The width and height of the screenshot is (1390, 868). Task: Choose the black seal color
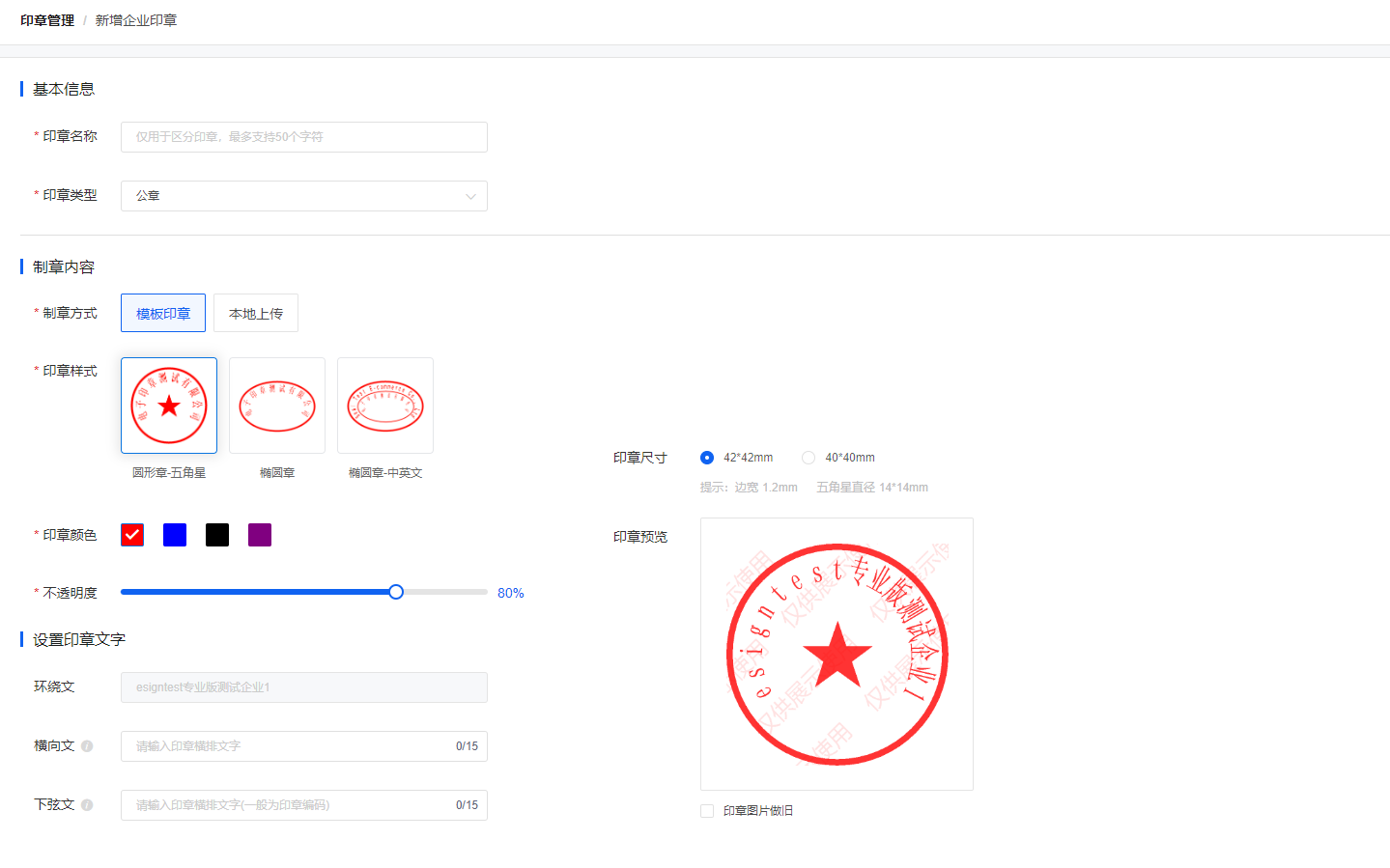click(x=217, y=535)
